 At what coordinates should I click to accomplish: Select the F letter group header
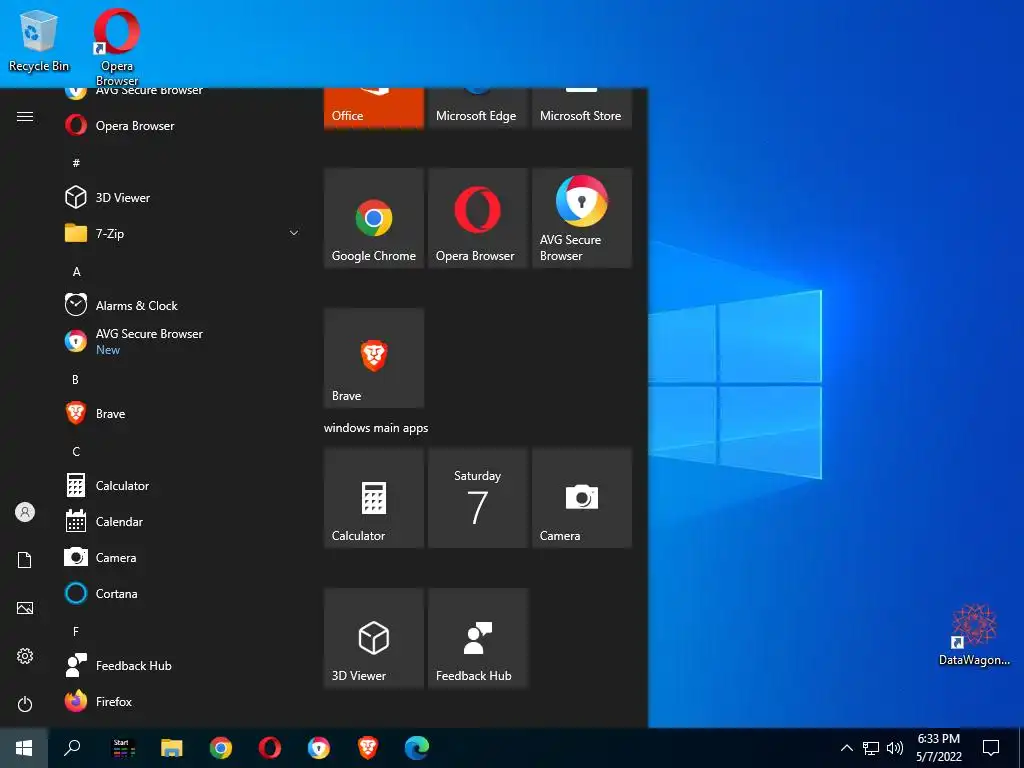pyautogui.click(x=76, y=631)
